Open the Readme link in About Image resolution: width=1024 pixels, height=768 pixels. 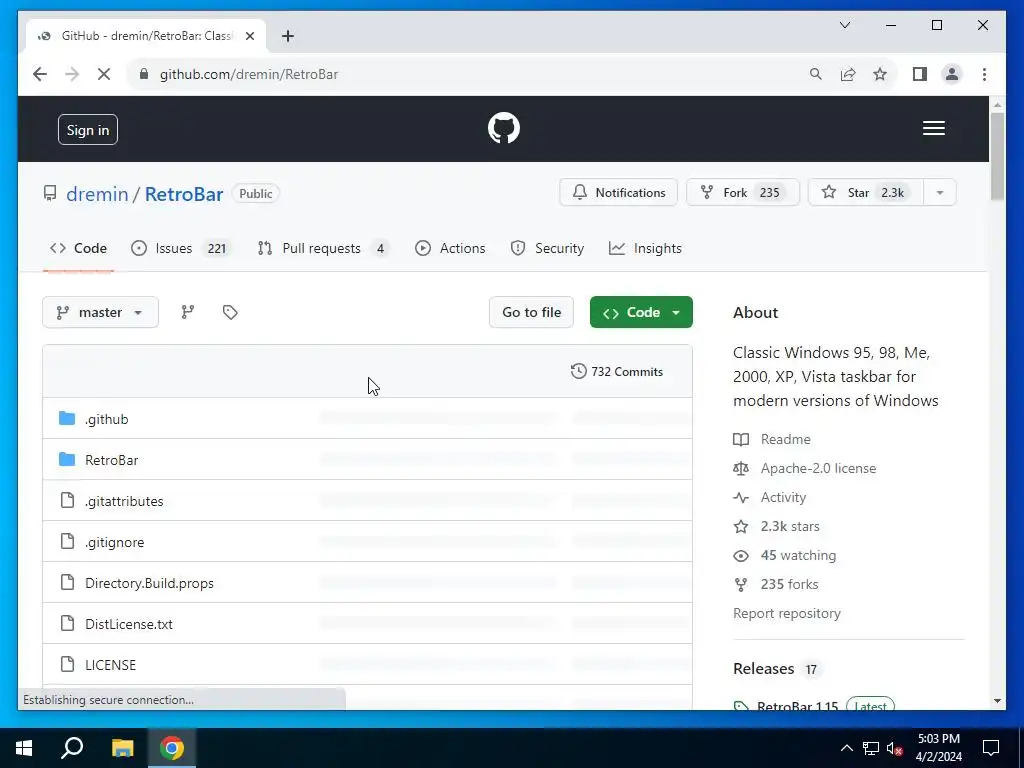tap(785, 440)
